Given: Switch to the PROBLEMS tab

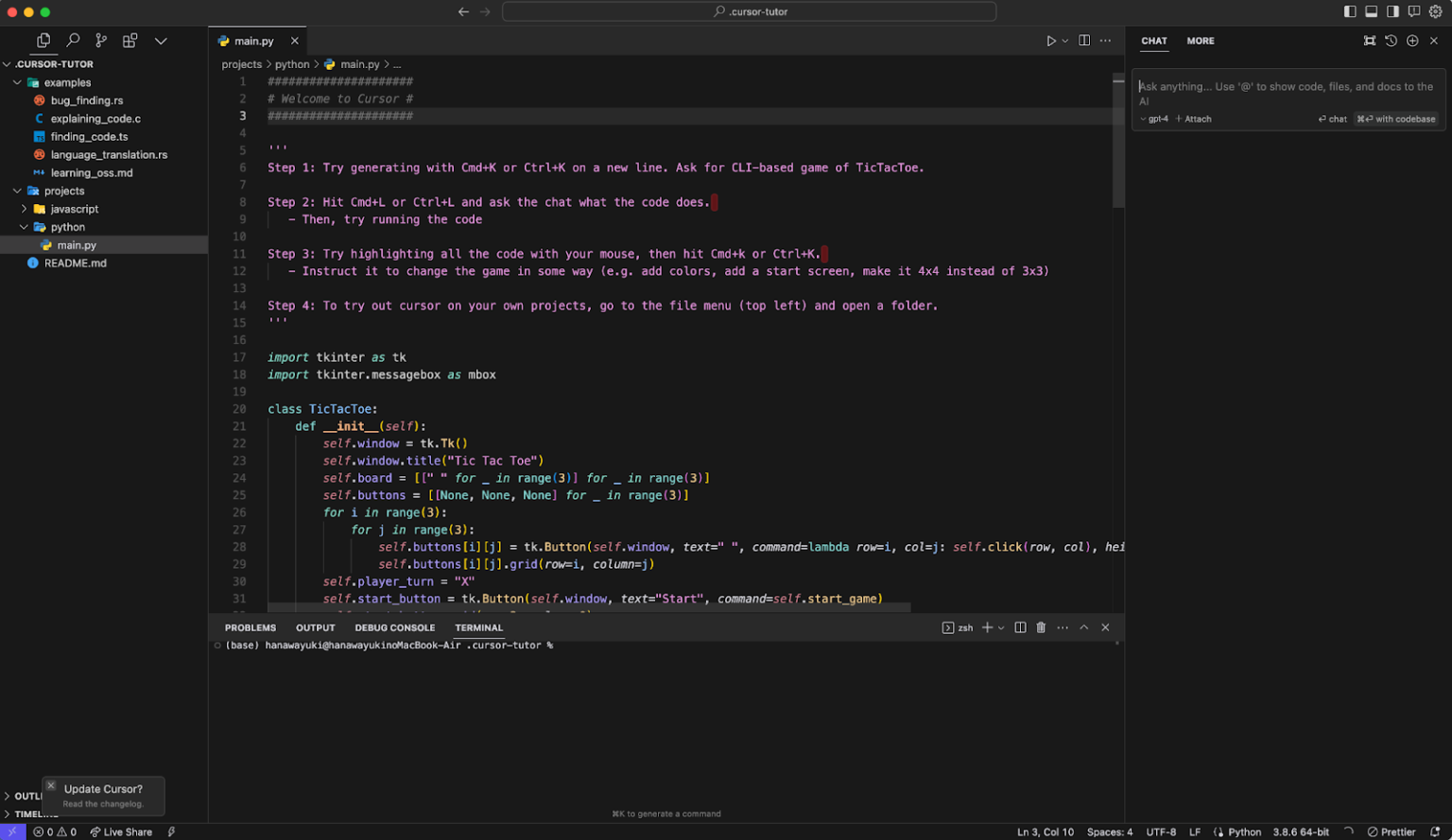Looking at the screenshot, I should tap(251, 627).
